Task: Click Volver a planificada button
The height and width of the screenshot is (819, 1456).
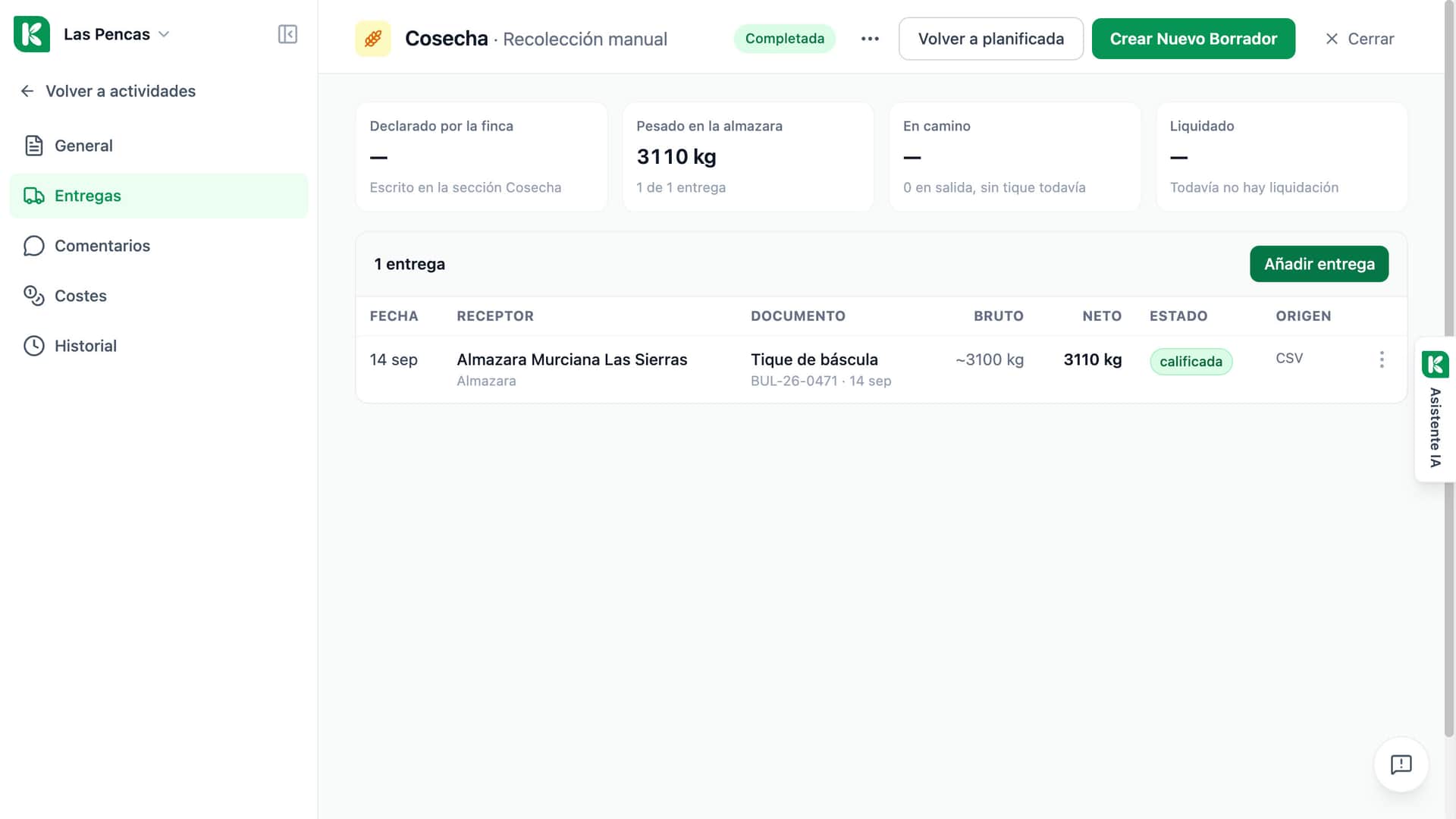Action: pos(991,39)
